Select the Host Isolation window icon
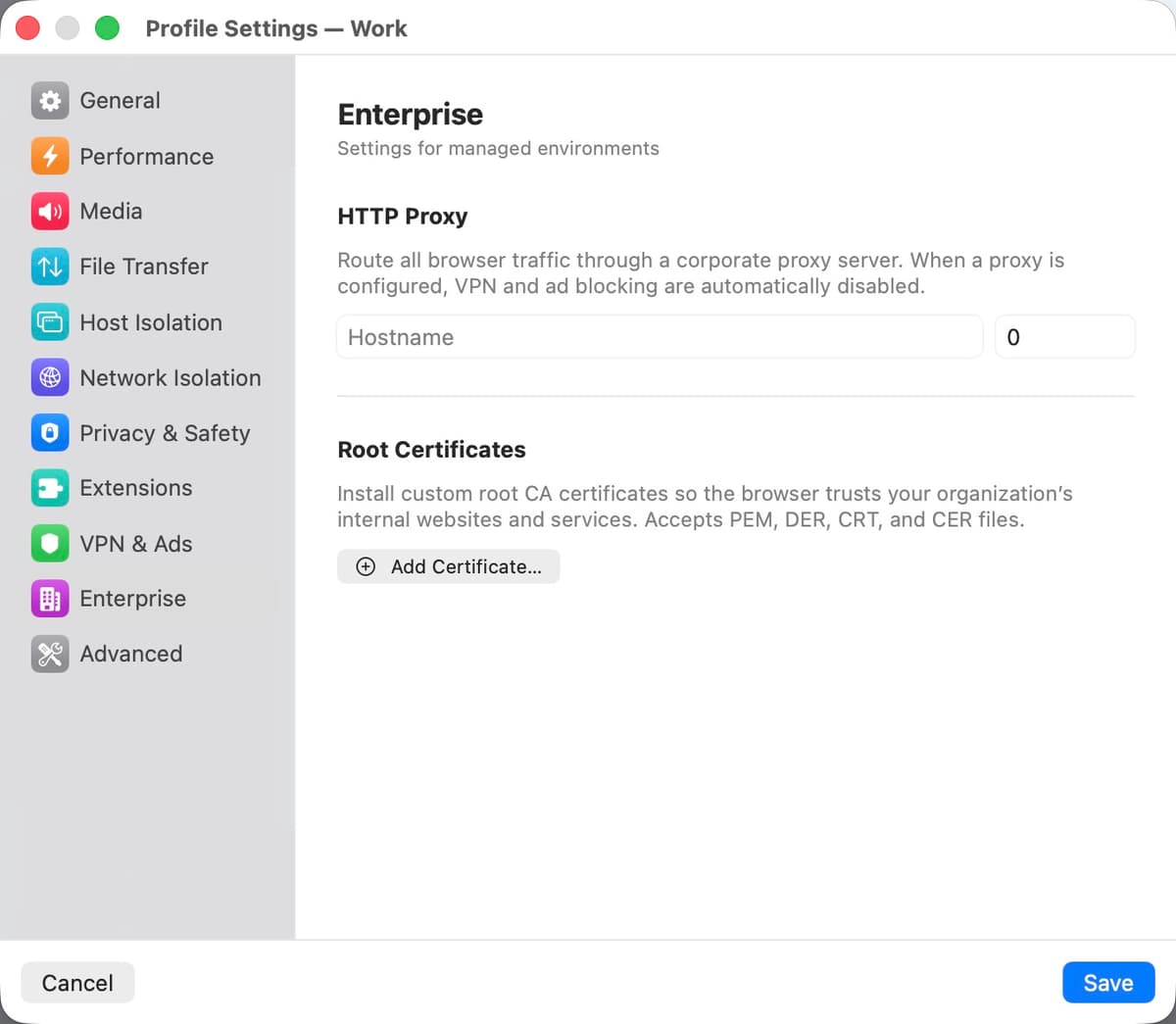Viewport: 1176px width, 1024px height. [50, 321]
